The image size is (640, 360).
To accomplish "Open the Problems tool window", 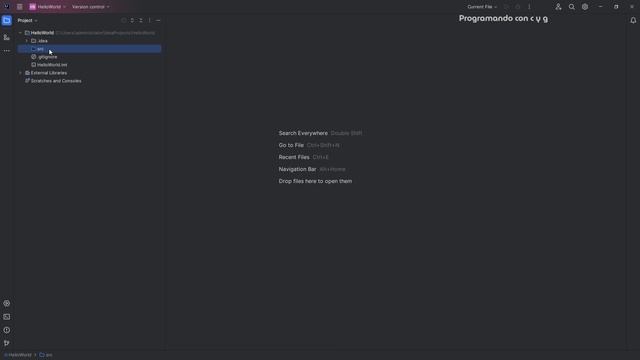I will point(7,330).
